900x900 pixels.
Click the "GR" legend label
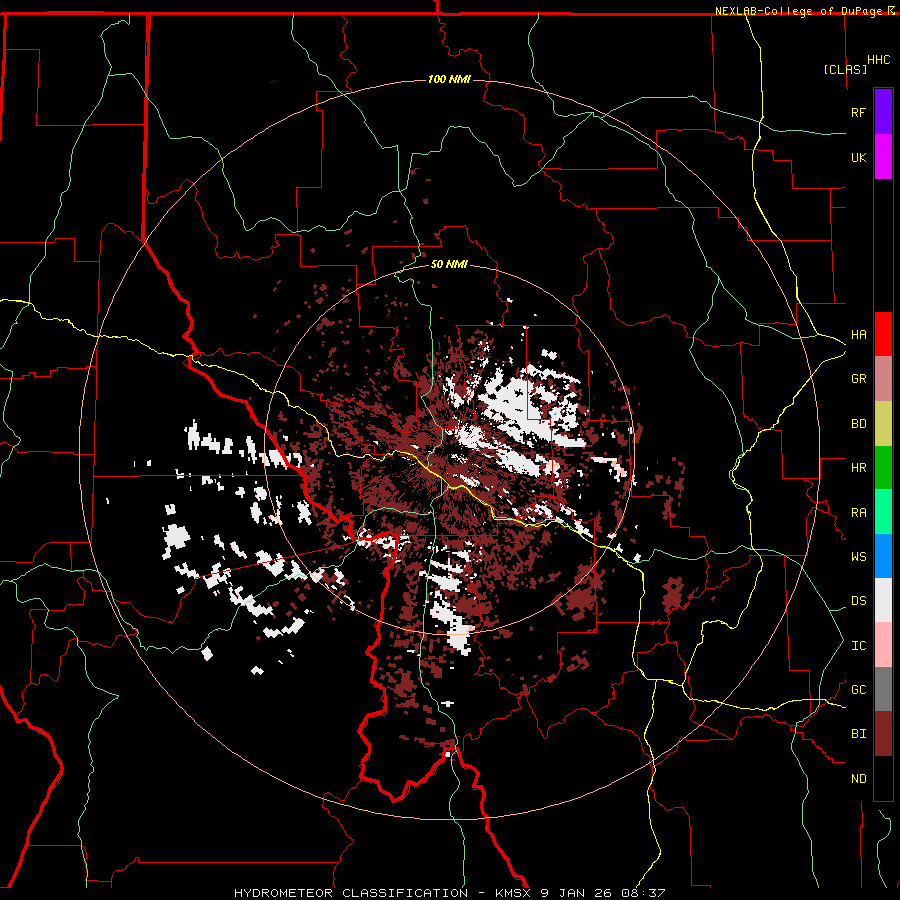(x=858, y=379)
